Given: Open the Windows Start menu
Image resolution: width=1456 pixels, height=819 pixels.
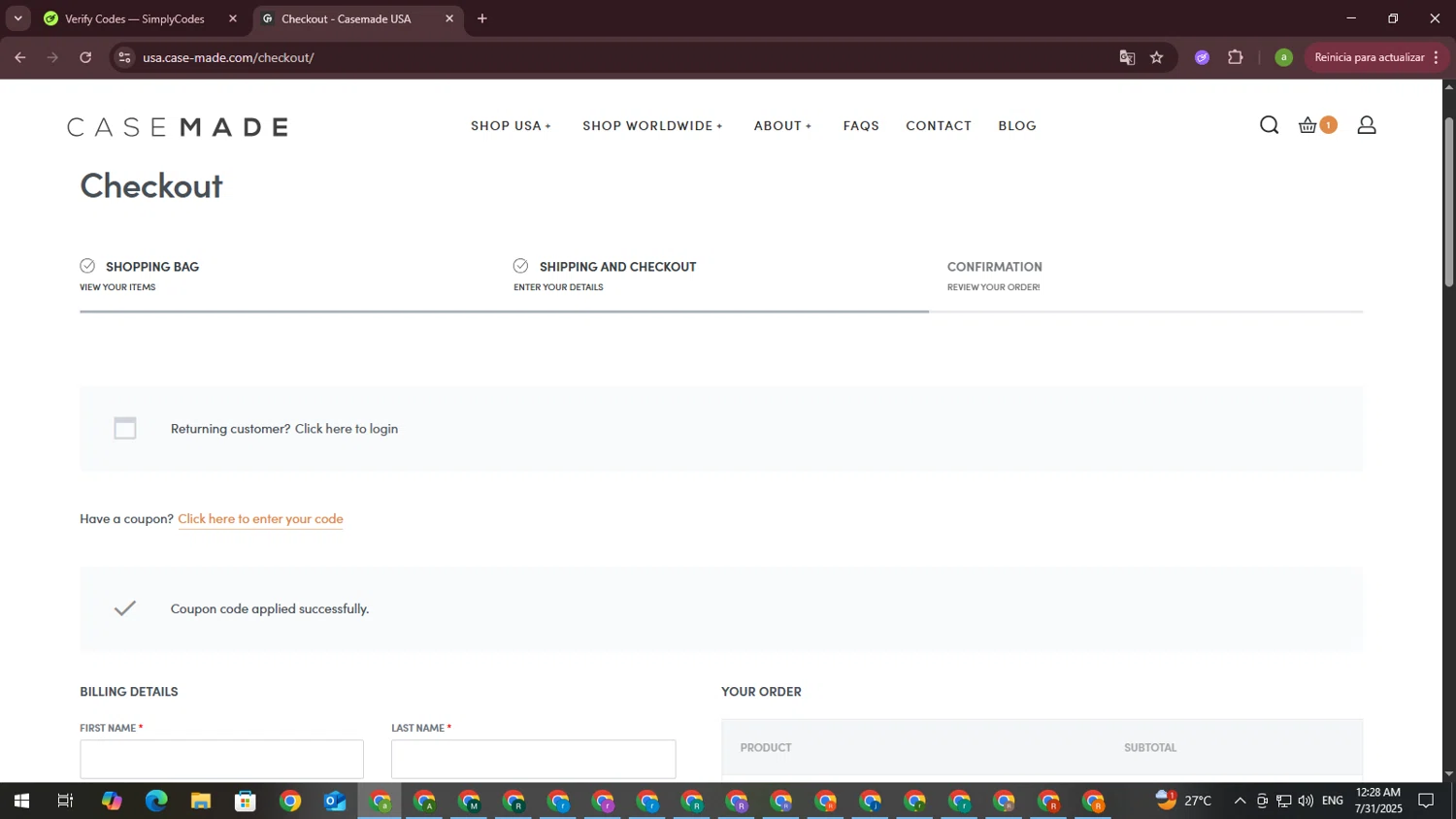Looking at the screenshot, I should (x=21, y=801).
